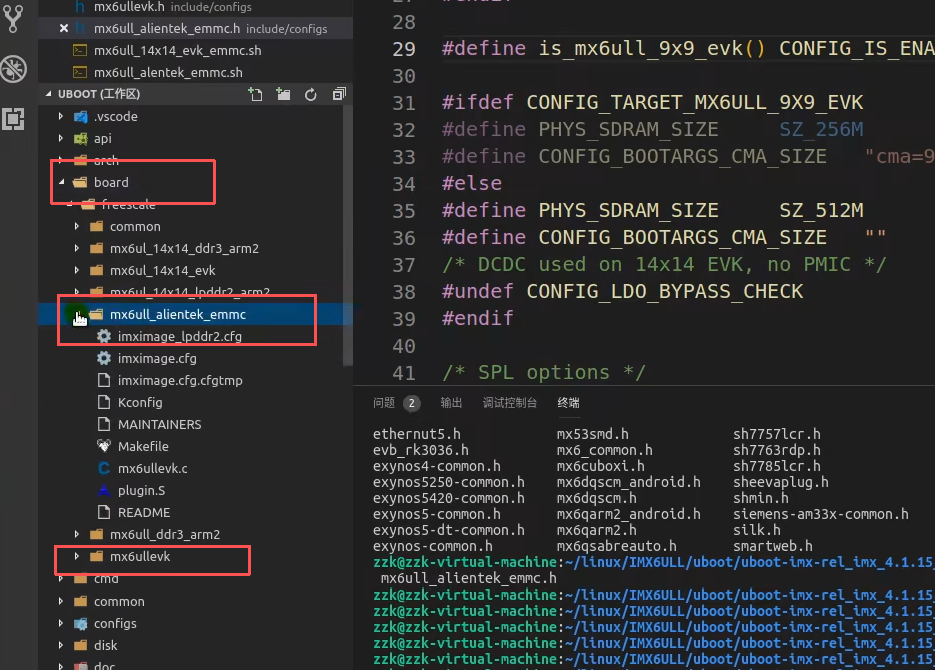The width and height of the screenshot is (935, 670).
Task: Open imximage_lpddr2.cfg file
Action: 179,336
